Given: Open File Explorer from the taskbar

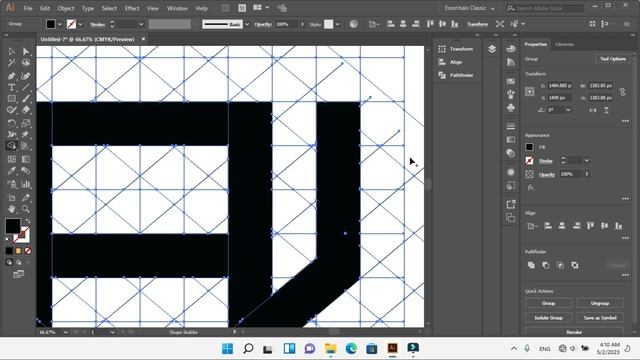Looking at the screenshot, I should coord(330,349).
